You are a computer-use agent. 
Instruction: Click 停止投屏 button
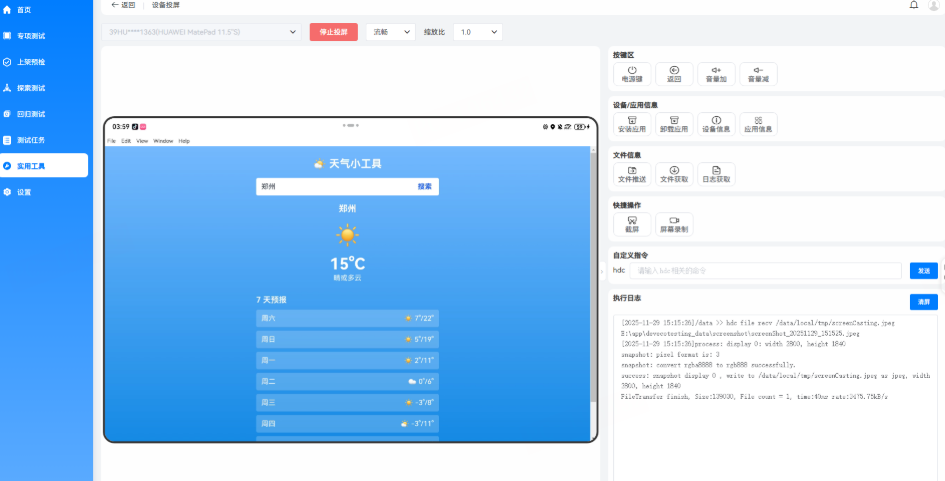[x=333, y=32]
